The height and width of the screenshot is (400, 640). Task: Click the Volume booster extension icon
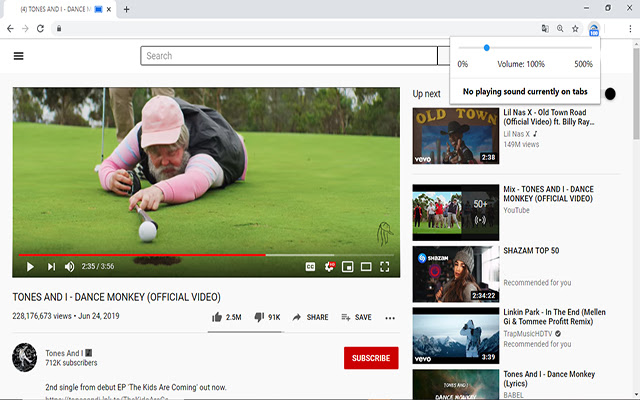594,29
